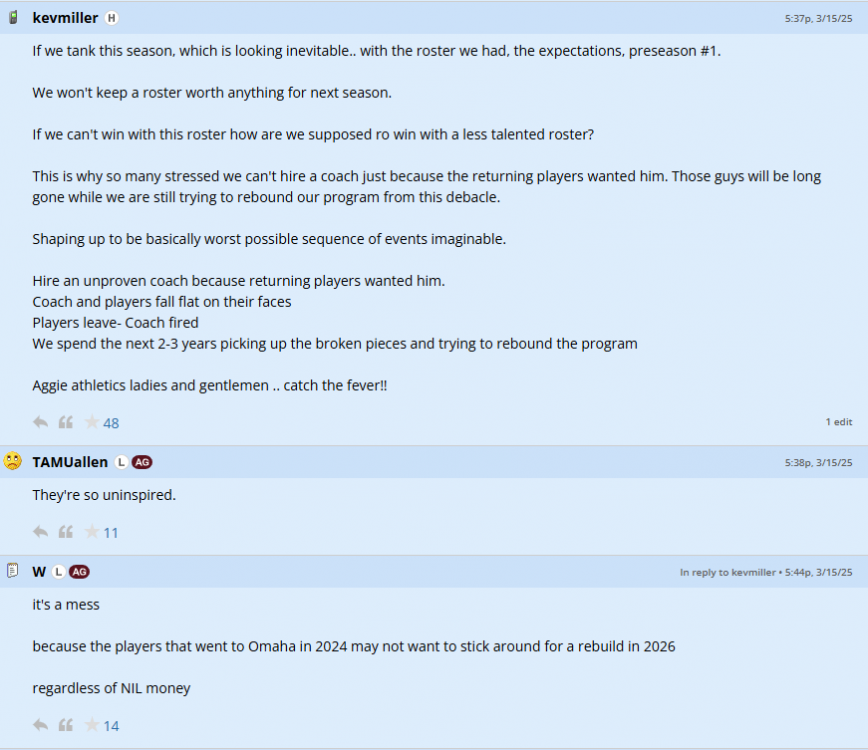Follow the "In reply to kevmiller" link
868x750 pixels.
(727, 573)
